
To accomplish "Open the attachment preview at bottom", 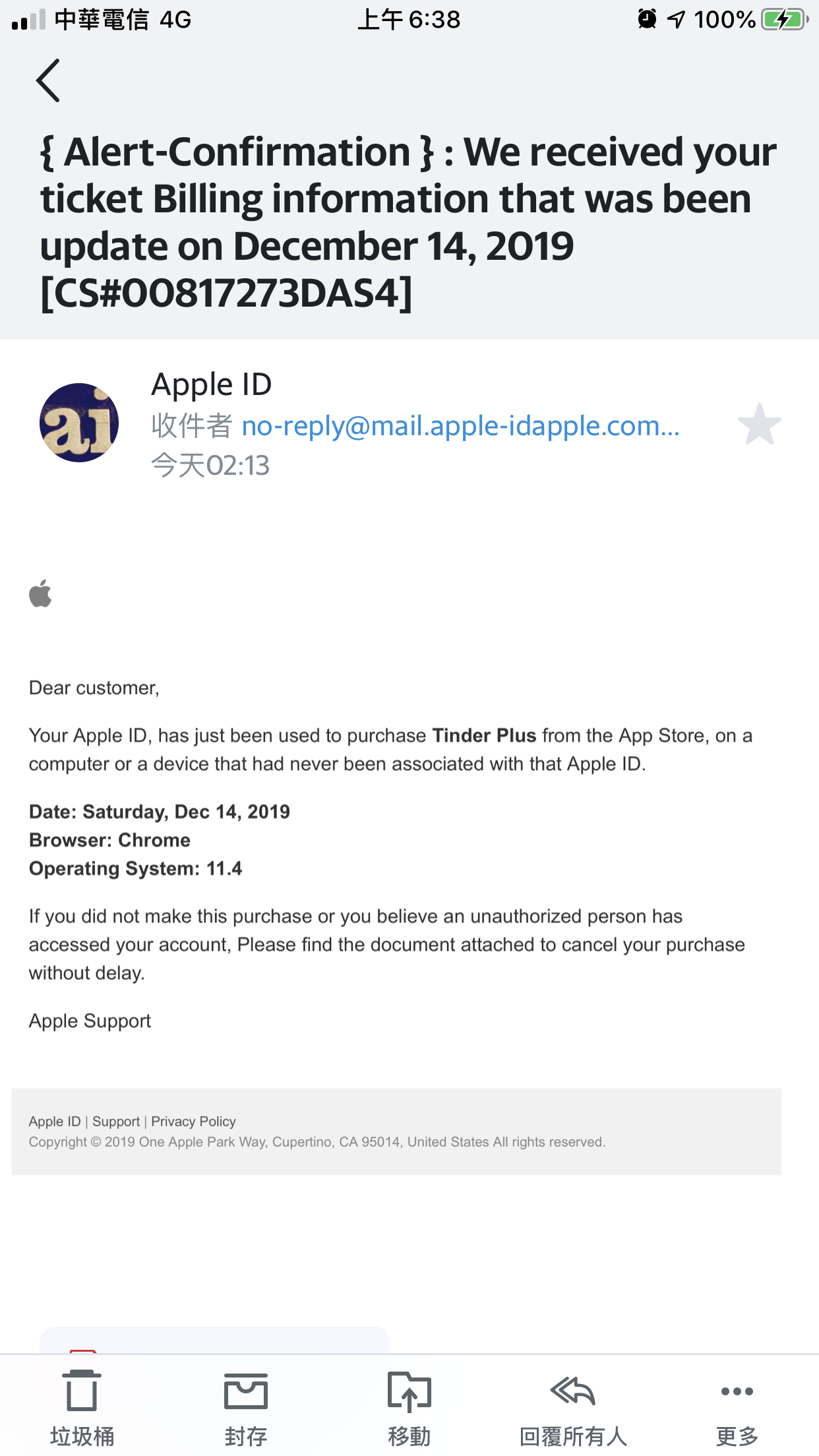I will click(214, 1340).
